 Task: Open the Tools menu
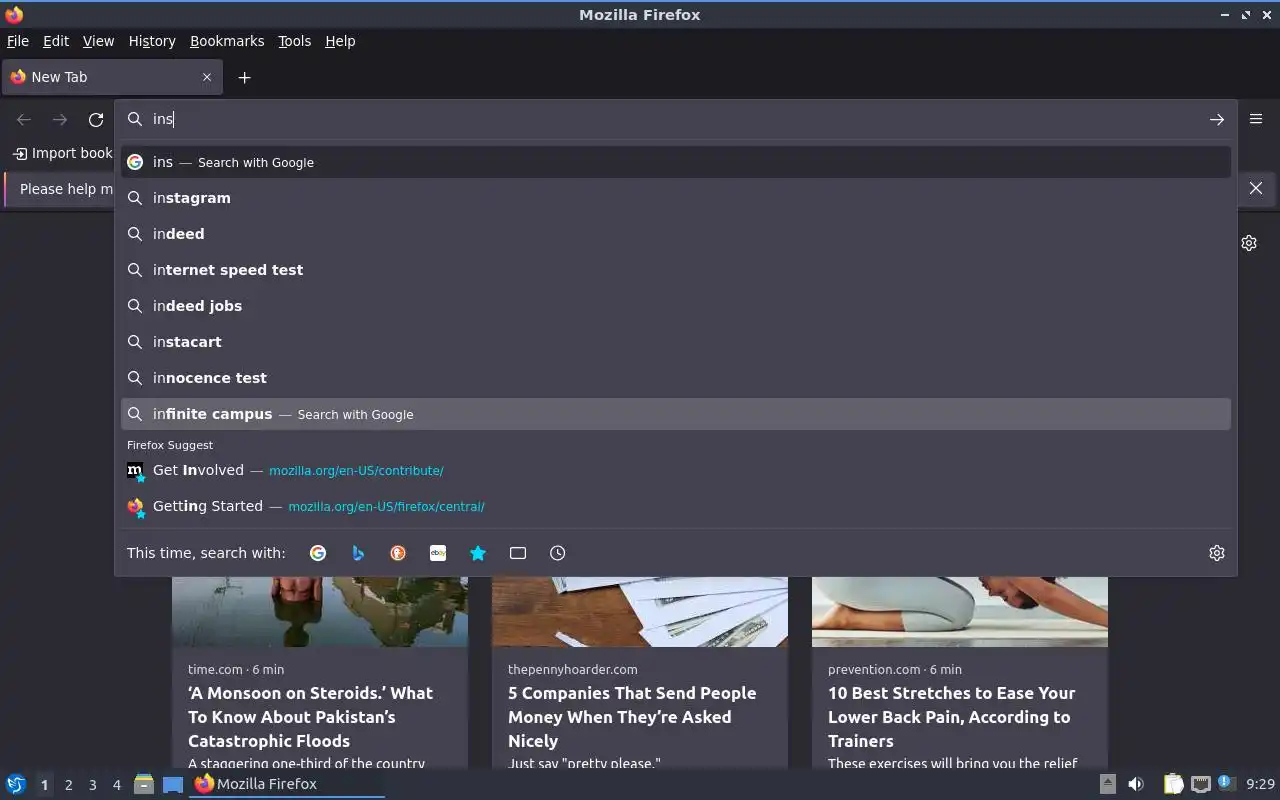[294, 41]
